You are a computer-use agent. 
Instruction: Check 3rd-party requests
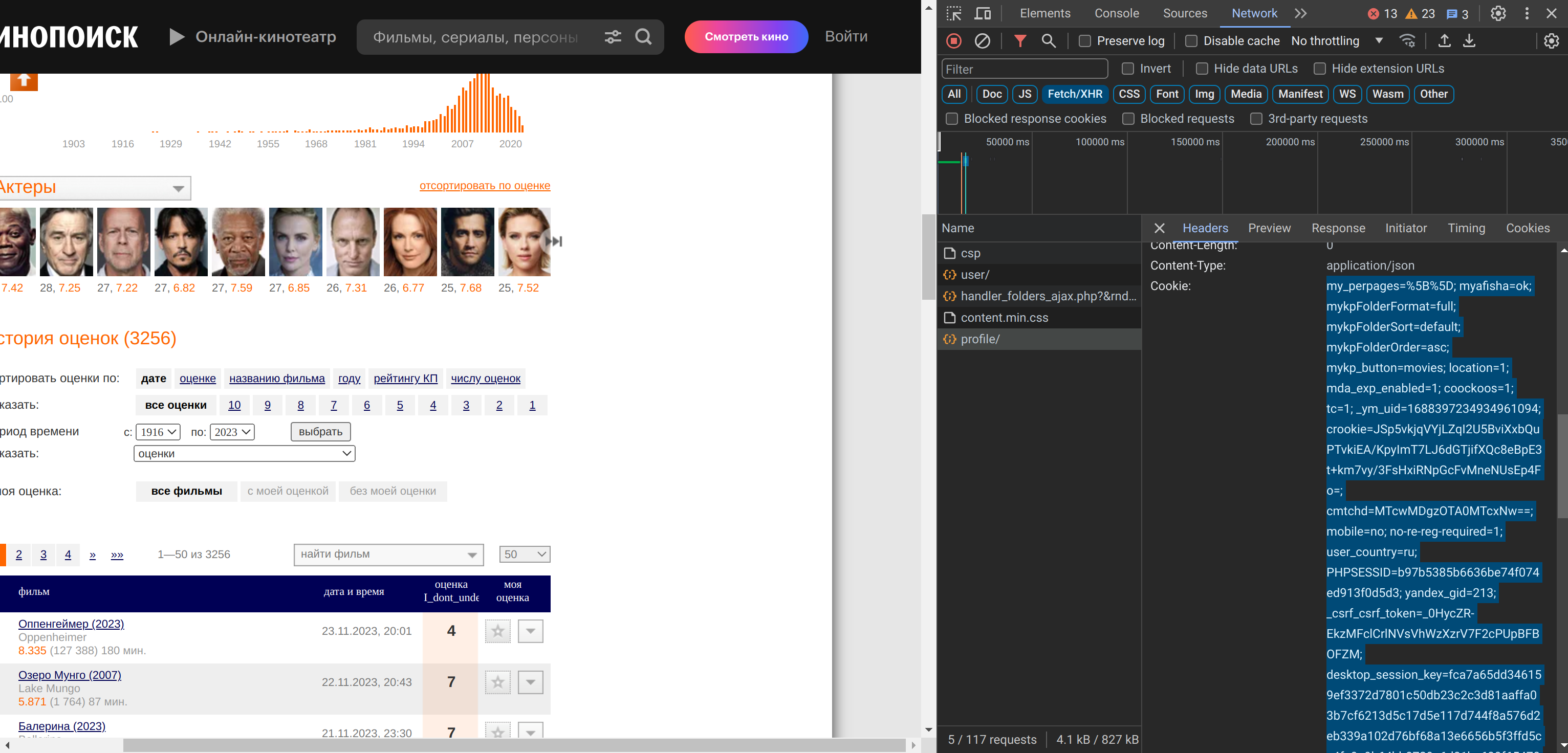pos(1256,119)
